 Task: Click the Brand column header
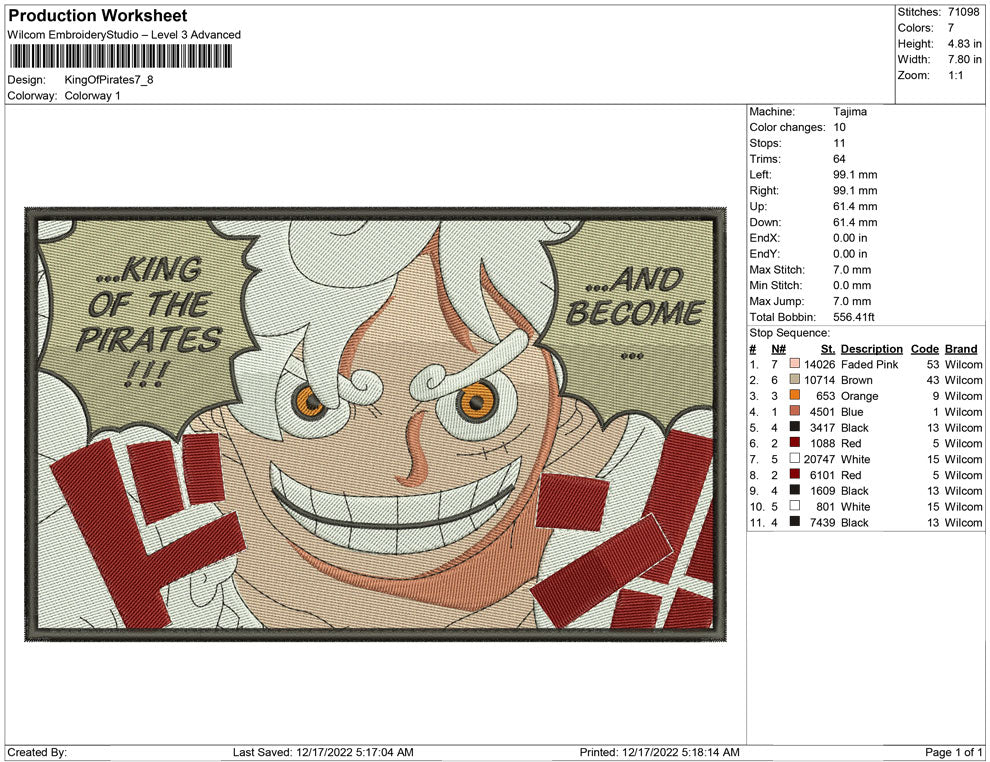tap(960, 348)
